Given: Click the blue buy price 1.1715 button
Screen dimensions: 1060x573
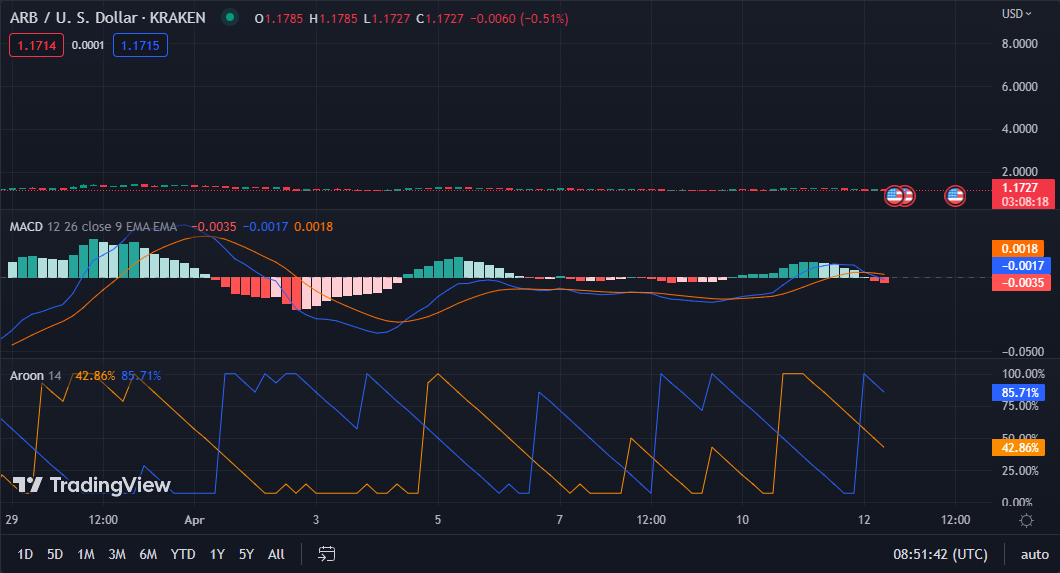Looking at the screenshot, I should point(140,45).
